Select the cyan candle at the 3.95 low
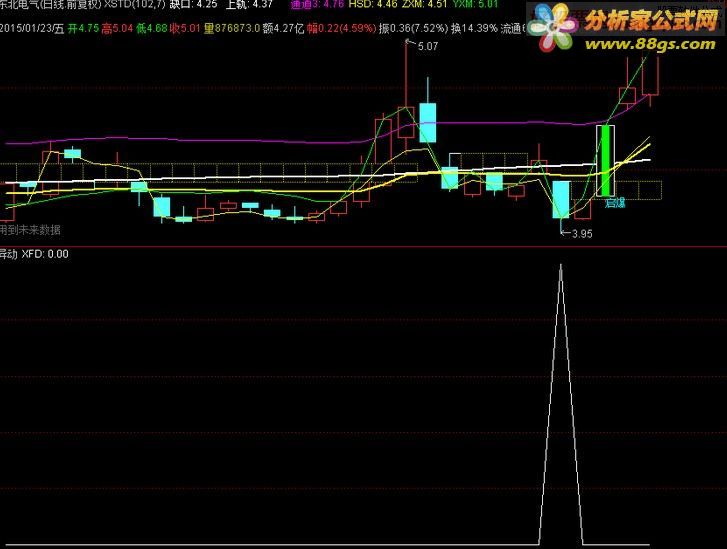The image size is (727, 549). coord(561,199)
